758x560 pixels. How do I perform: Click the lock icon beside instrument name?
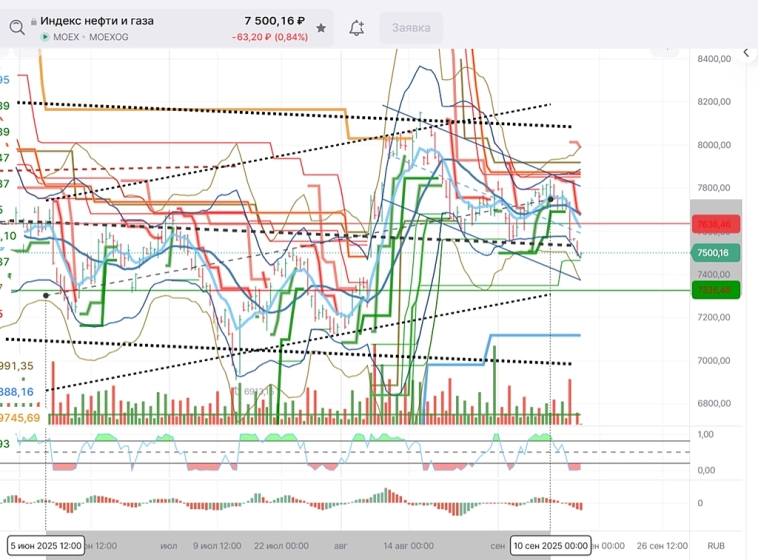tap(33, 20)
